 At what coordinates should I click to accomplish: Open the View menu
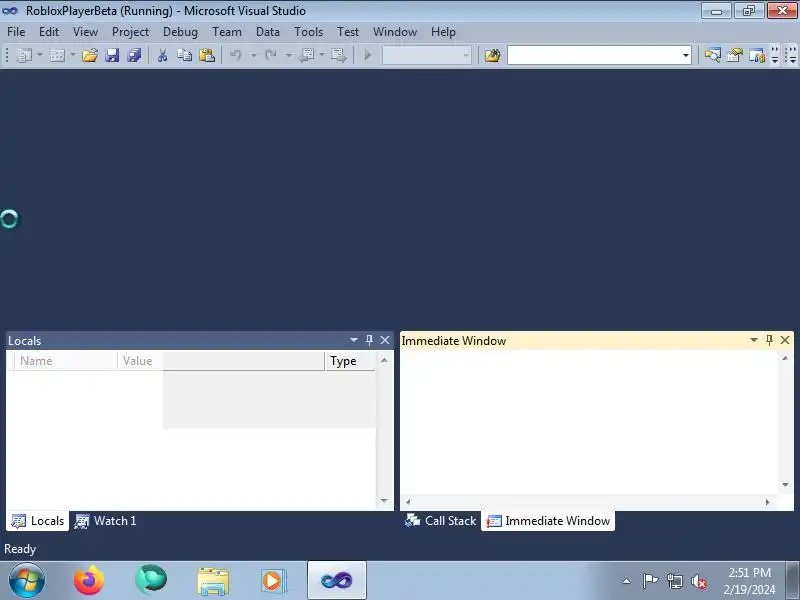85,32
